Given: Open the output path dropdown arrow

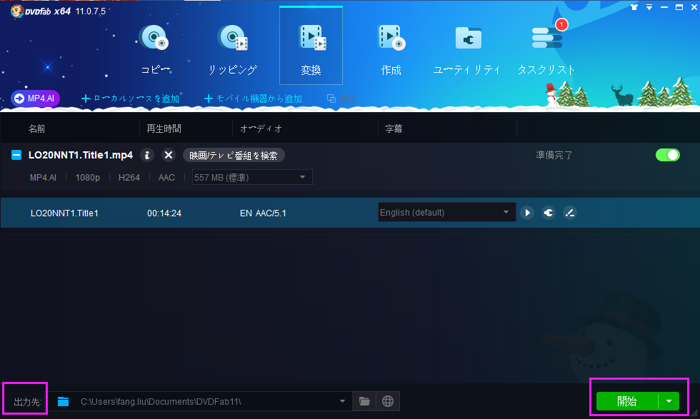Looking at the screenshot, I should pyautogui.click(x=342, y=401).
